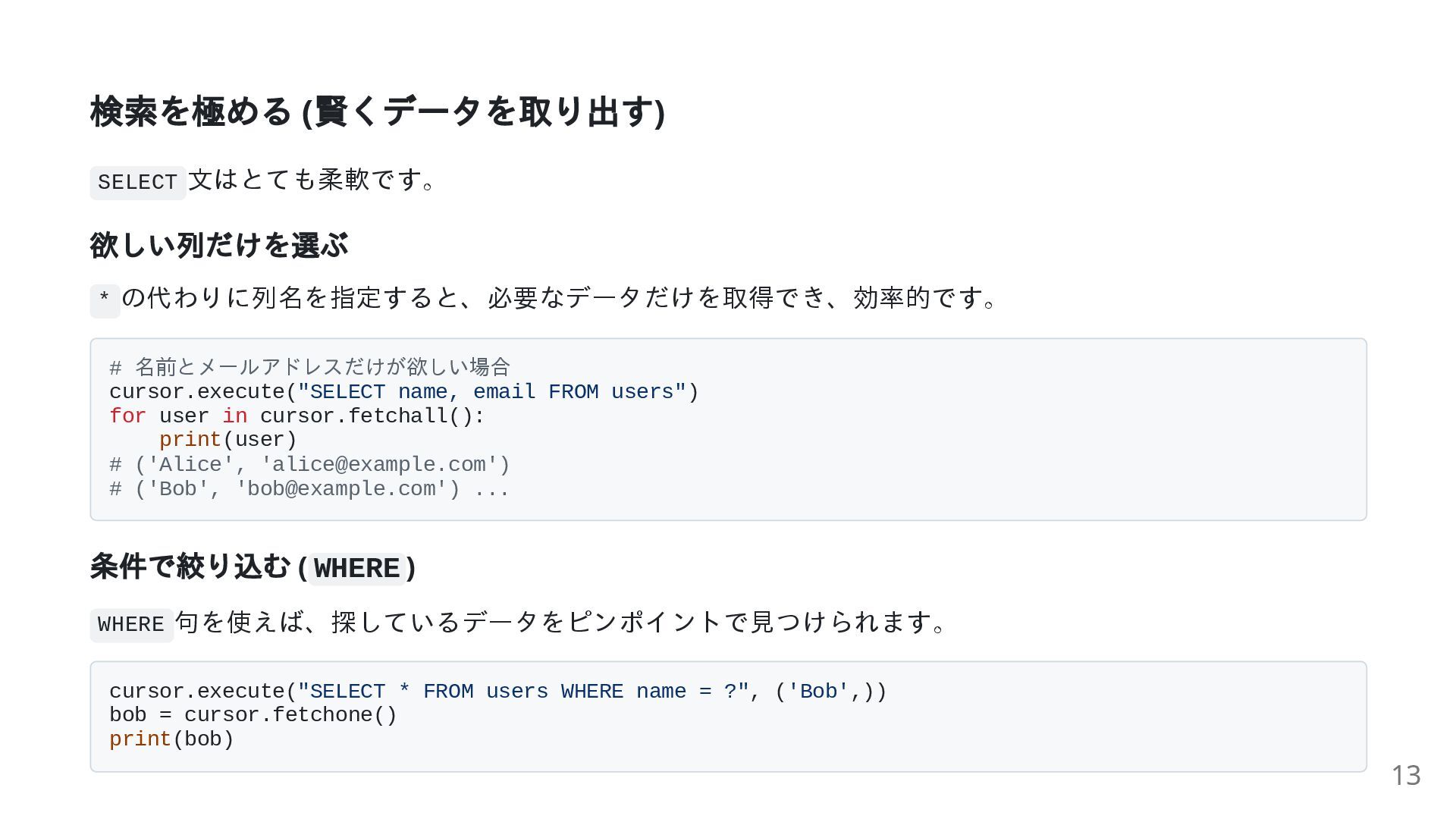This screenshot has height=819, width=1456.
Task: Click the heading 欲しい列だけを選ぶ
Action: click(x=219, y=245)
